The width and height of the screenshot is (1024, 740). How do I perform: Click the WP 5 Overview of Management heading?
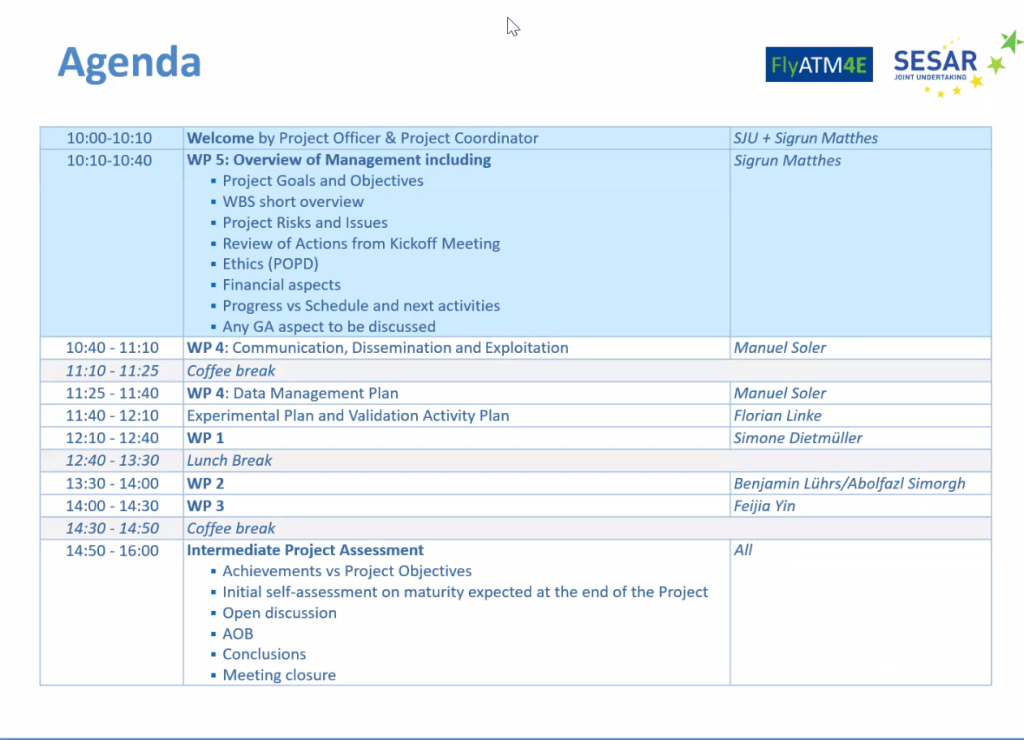click(339, 160)
